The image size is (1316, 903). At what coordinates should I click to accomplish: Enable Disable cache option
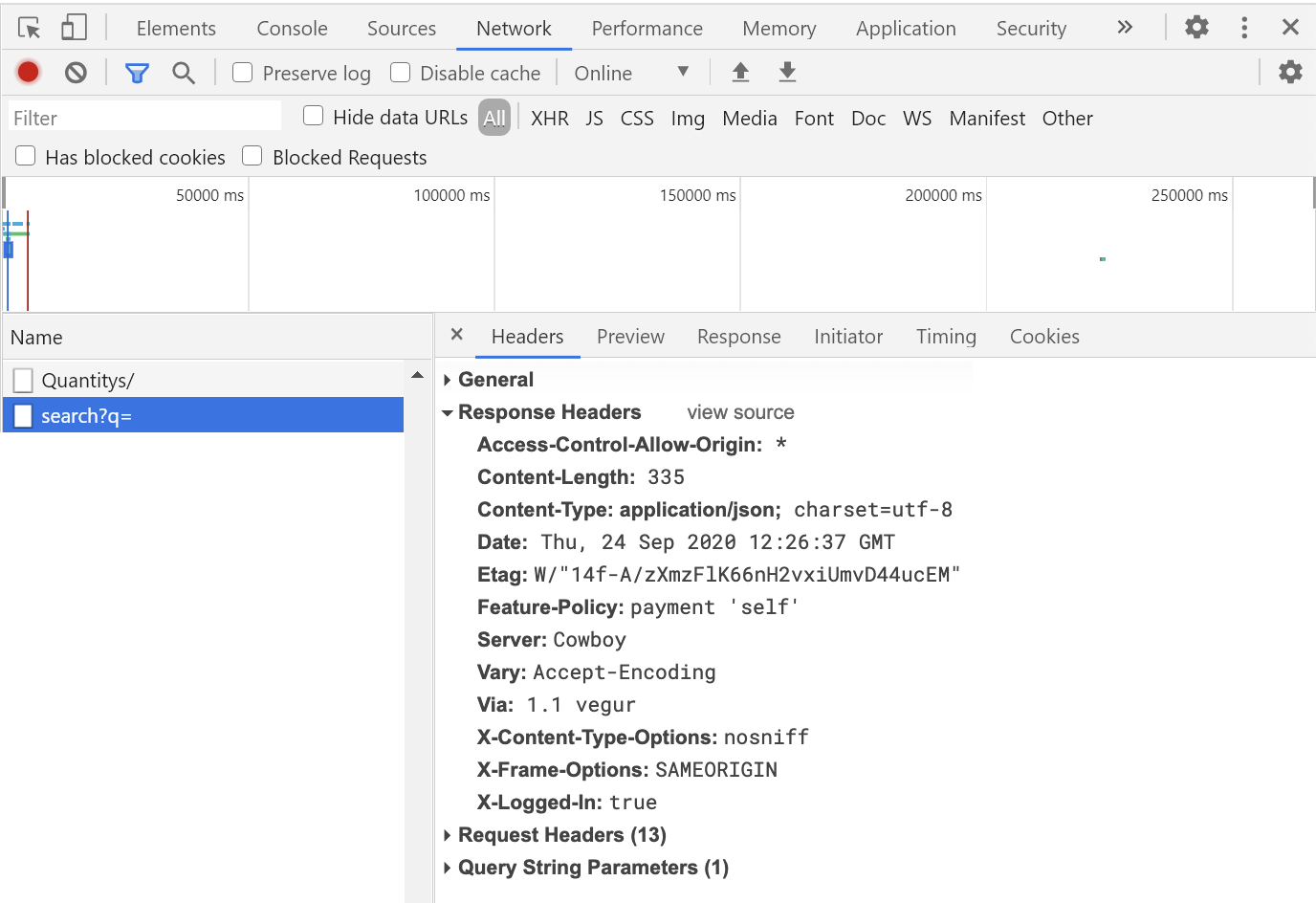pyautogui.click(x=399, y=72)
